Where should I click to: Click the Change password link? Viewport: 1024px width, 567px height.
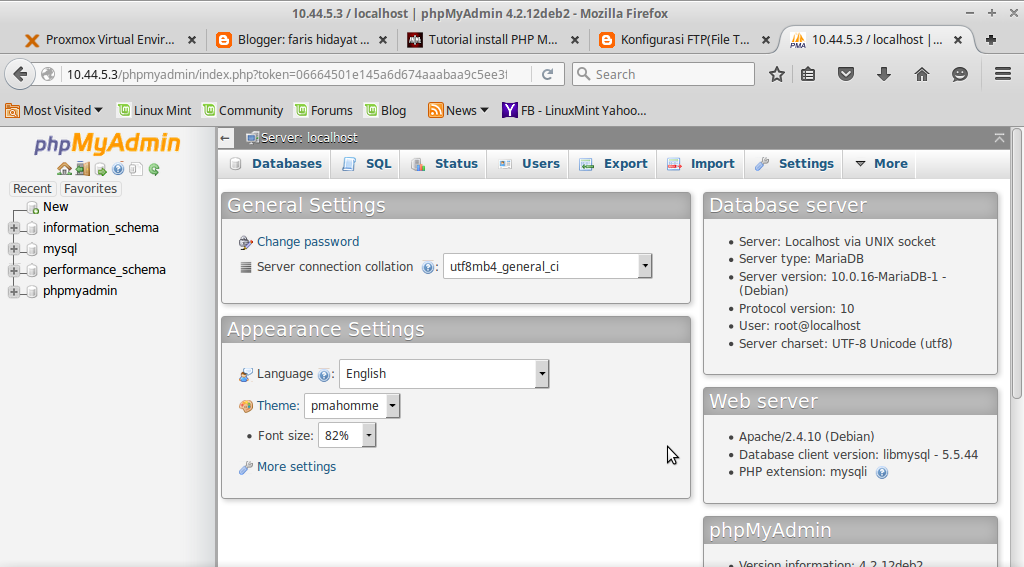[308, 242]
